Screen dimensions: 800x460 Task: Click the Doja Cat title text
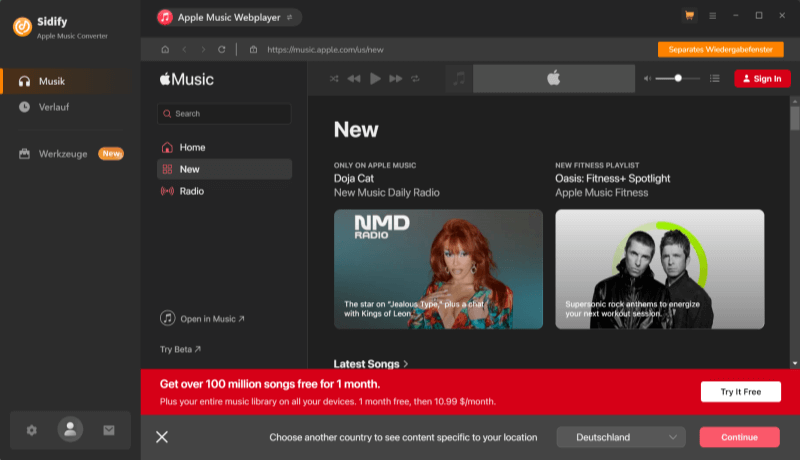coord(354,178)
